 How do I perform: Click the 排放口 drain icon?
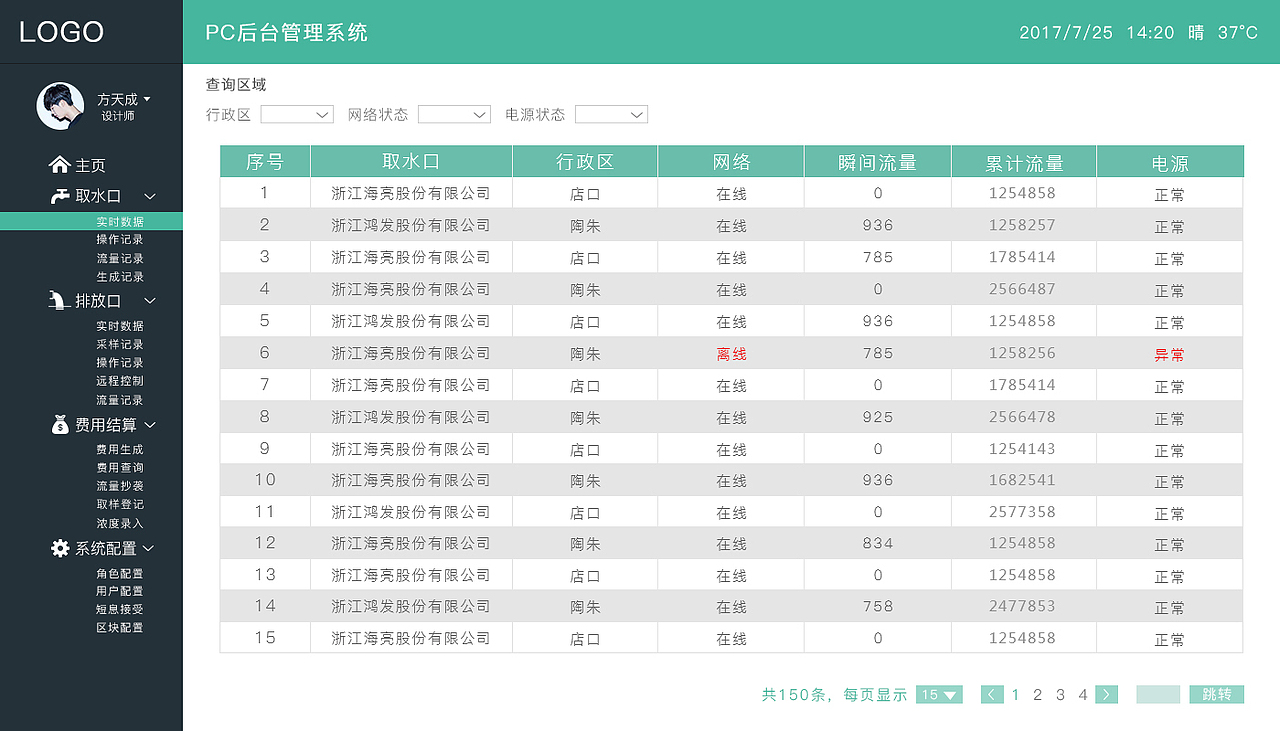pos(58,300)
